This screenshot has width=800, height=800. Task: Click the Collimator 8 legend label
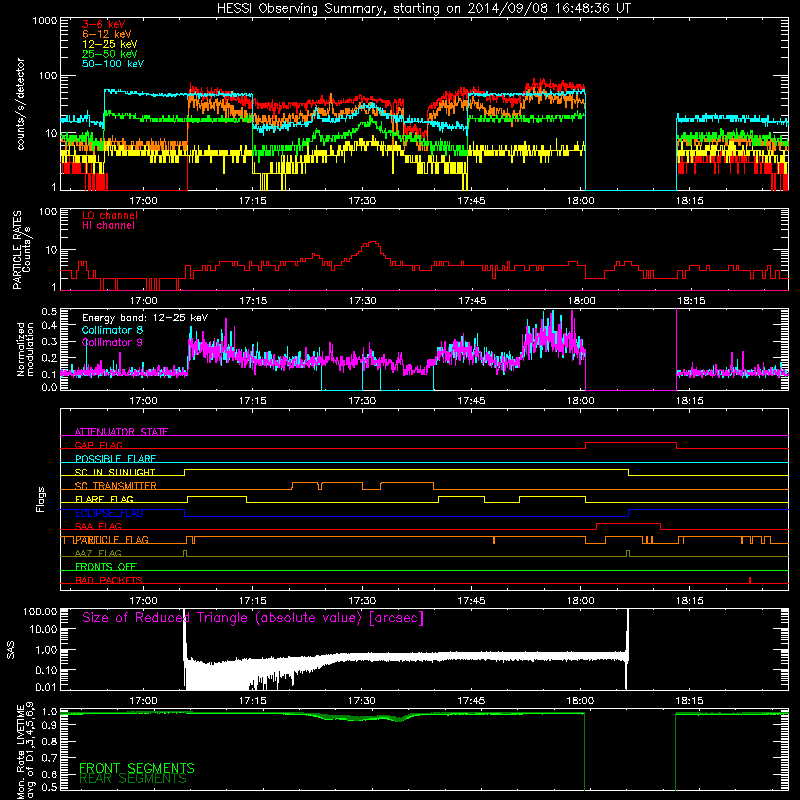112,330
